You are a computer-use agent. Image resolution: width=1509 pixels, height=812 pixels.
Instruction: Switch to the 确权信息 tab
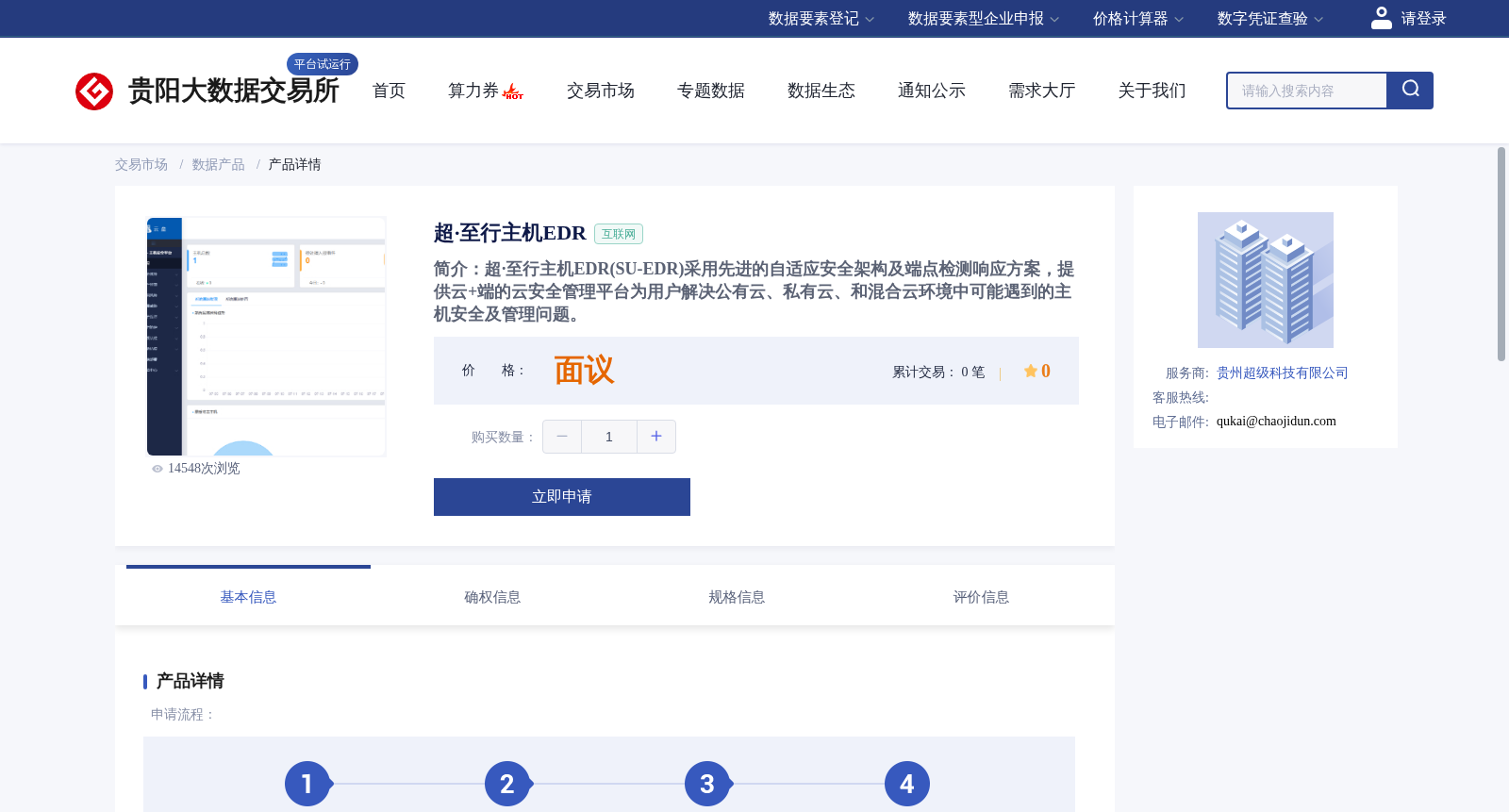point(492,597)
